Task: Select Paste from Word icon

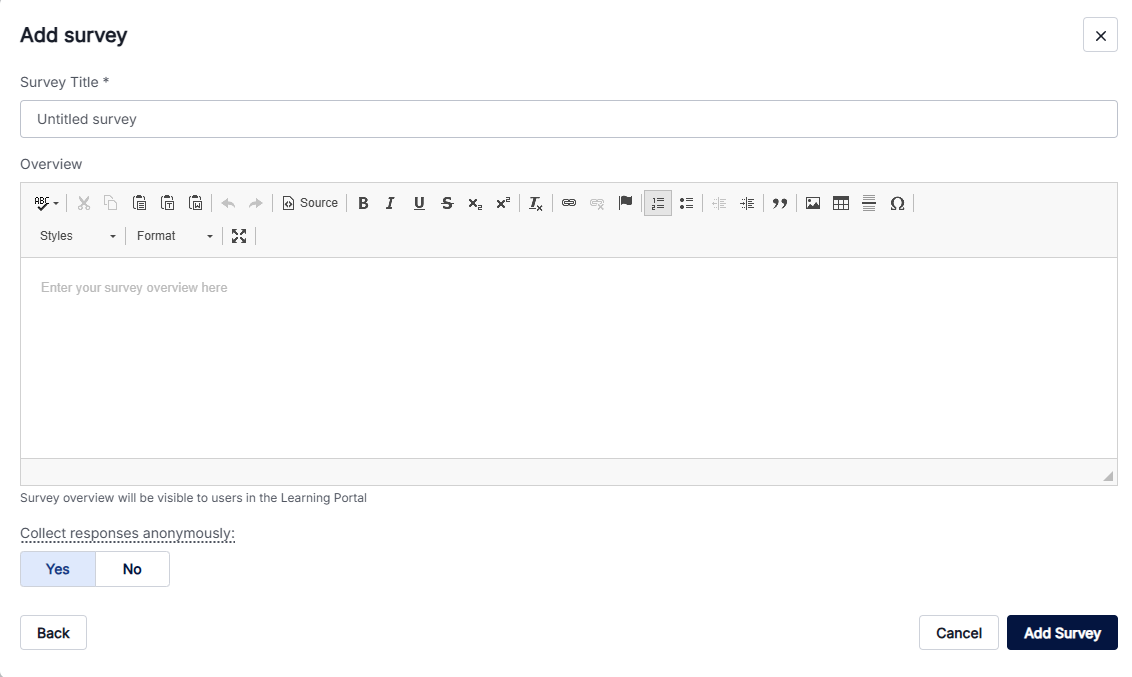Action: pyautogui.click(x=196, y=204)
